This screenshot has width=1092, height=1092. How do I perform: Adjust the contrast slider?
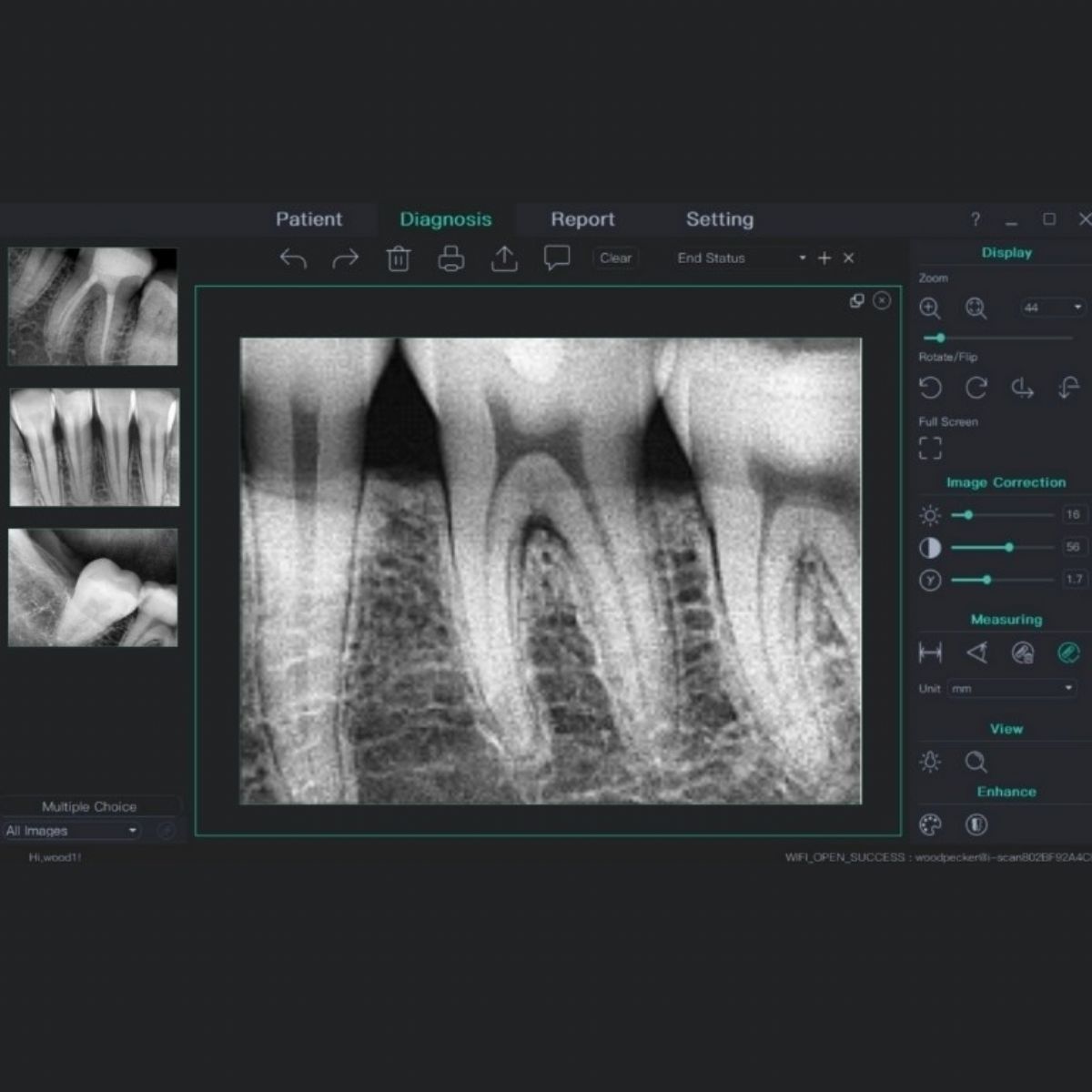pyautogui.click(x=1008, y=547)
